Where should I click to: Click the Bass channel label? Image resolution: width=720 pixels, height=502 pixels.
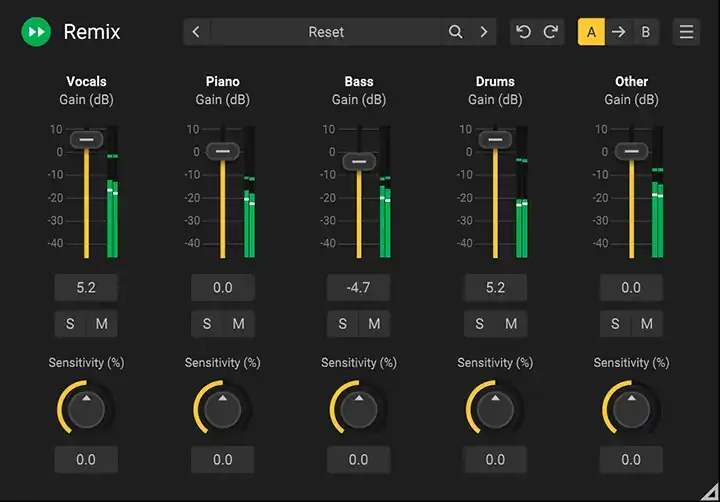pos(359,81)
